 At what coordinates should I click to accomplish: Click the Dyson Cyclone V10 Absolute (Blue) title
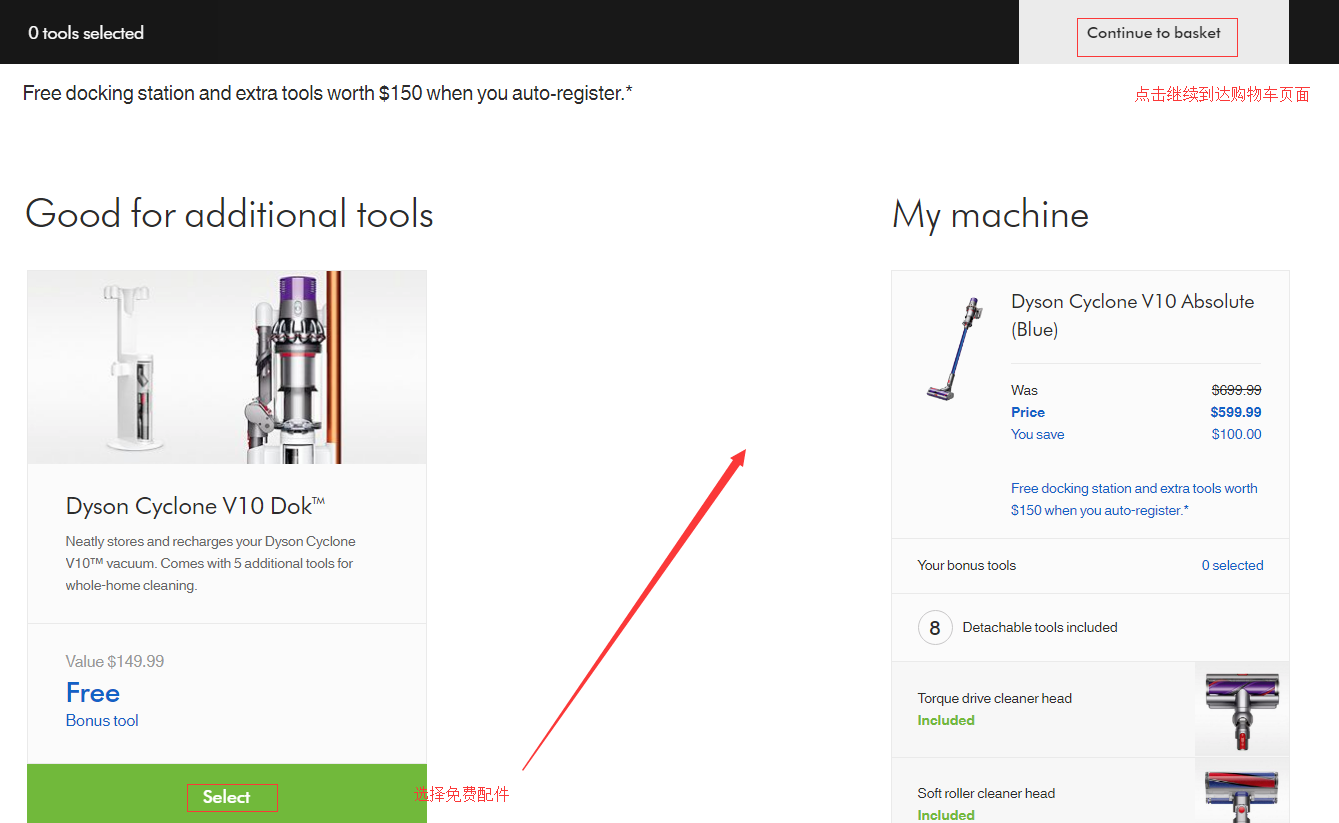pyautogui.click(x=1132, y=315)
